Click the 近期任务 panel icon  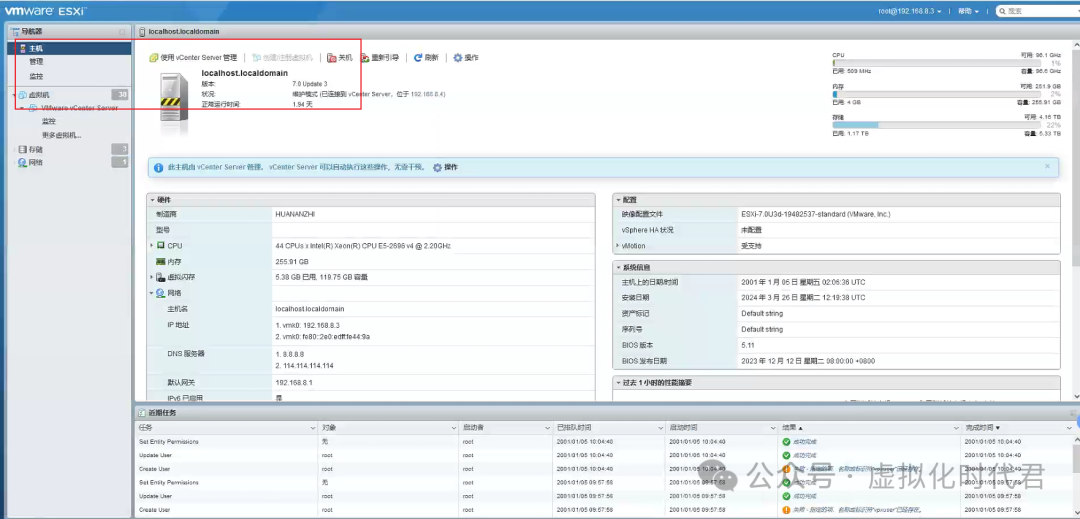coord(143,413)
